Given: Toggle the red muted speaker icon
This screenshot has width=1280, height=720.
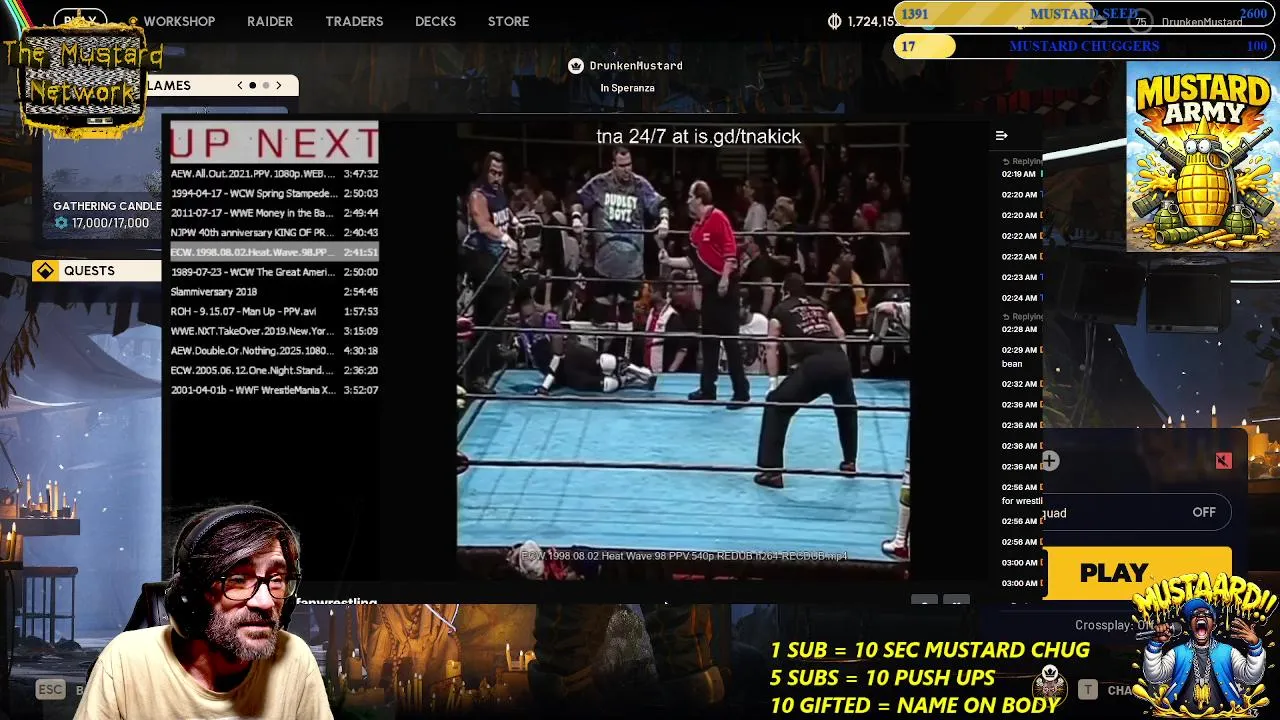Looking at the screenshot, I should pos(1223,460).
